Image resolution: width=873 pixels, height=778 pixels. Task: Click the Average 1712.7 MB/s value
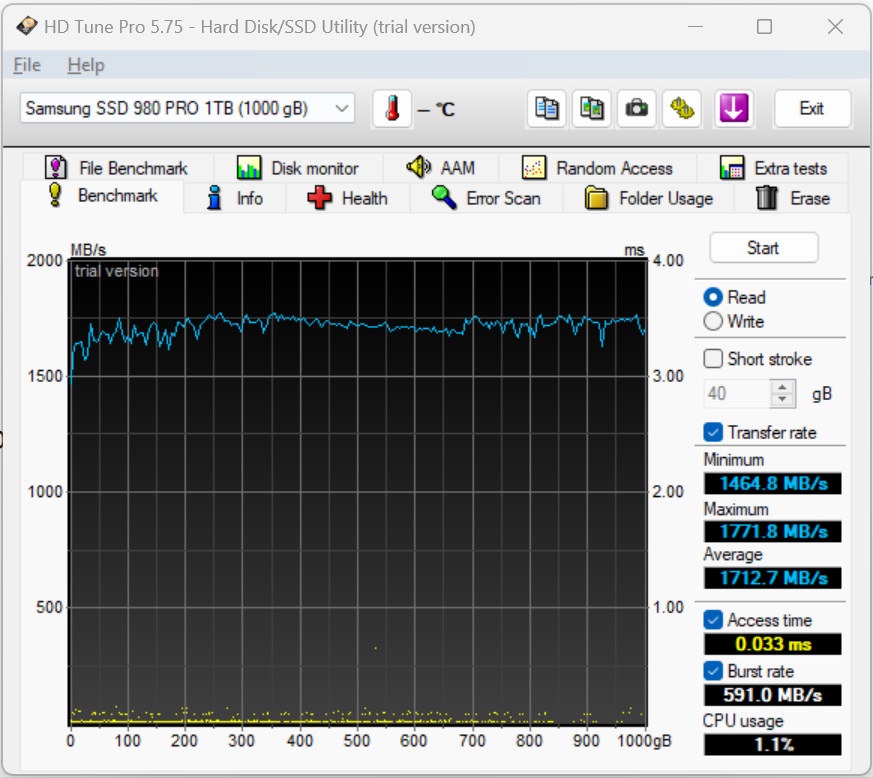[x=773, y=578]
